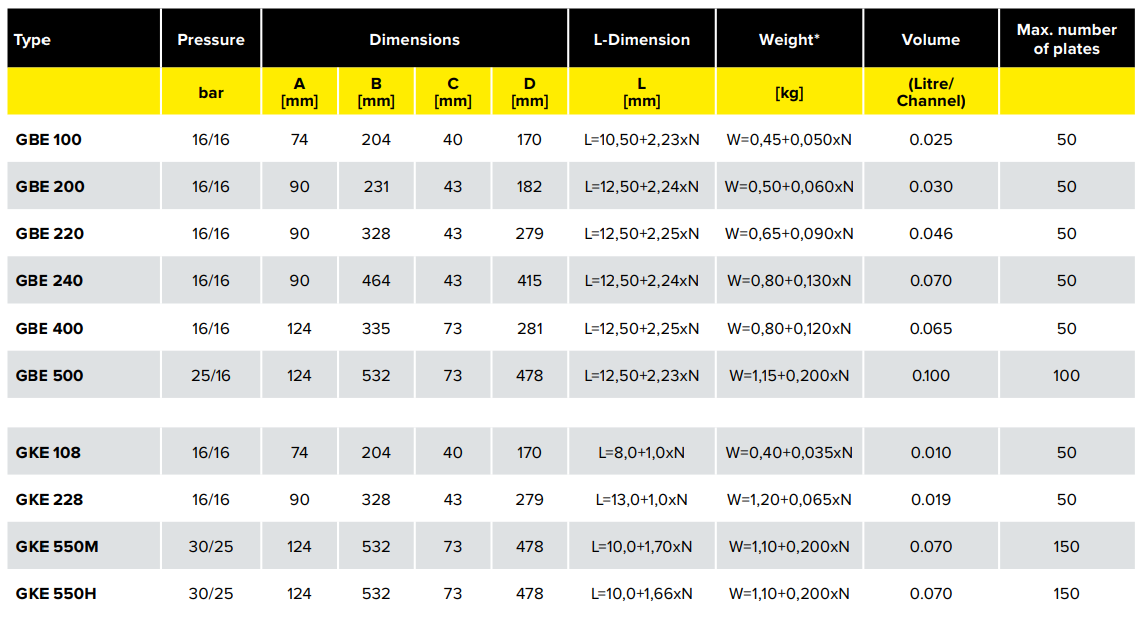The width and height of the screenshot is (1139, 625).
Task: Click the "0.100" volume value
Action: 931,376
